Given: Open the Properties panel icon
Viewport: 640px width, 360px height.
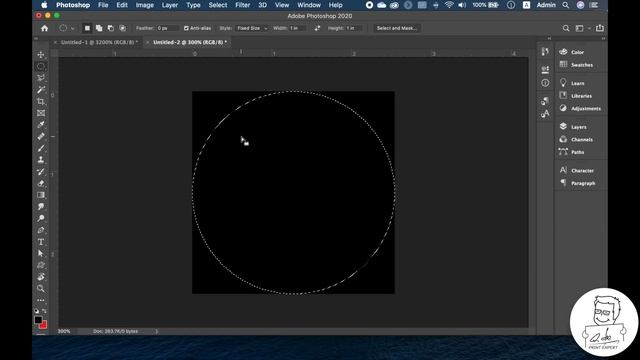Looking at the screenshot, I should (x=545, y=70).
